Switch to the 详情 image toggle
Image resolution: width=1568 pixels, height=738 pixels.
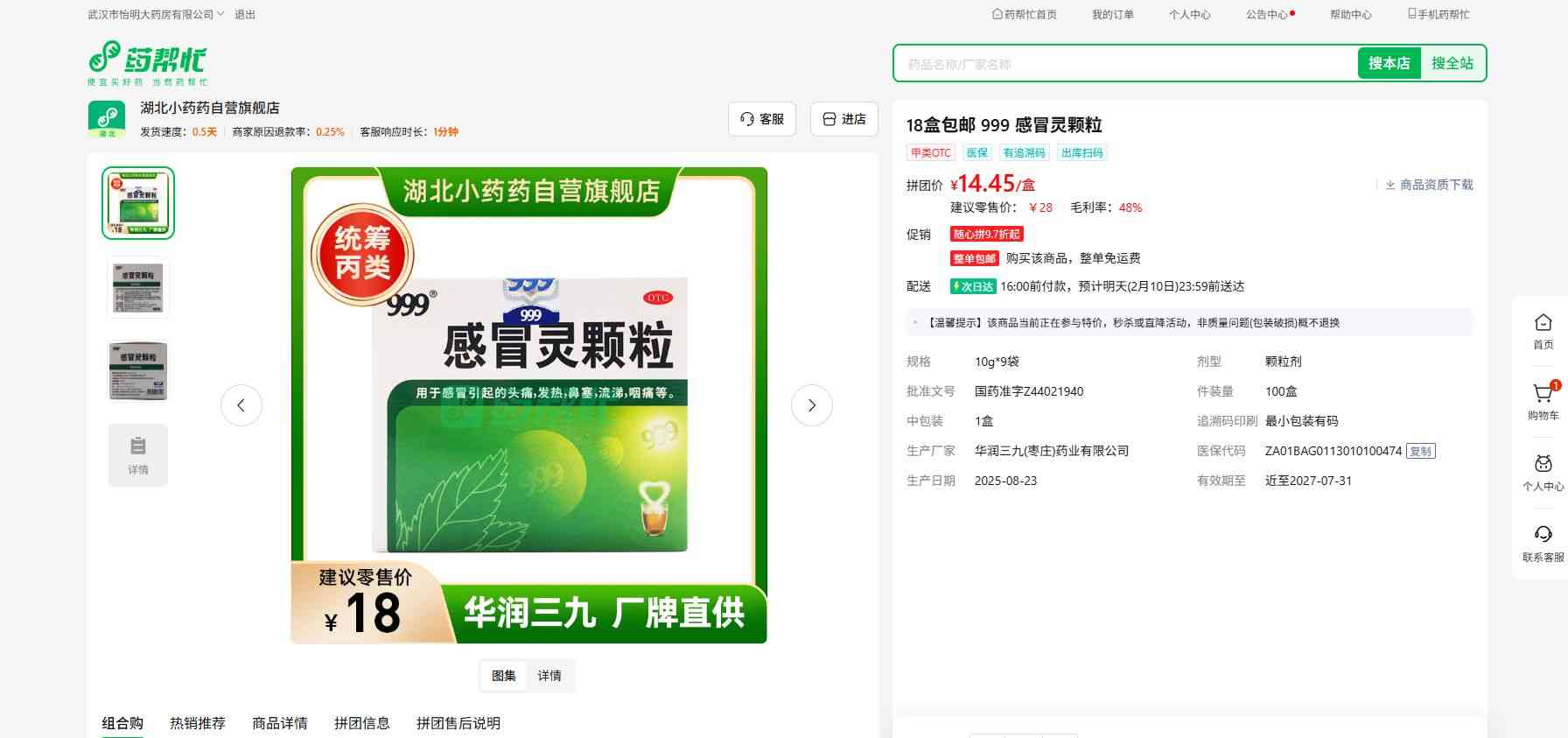click(x=549, y=676)
